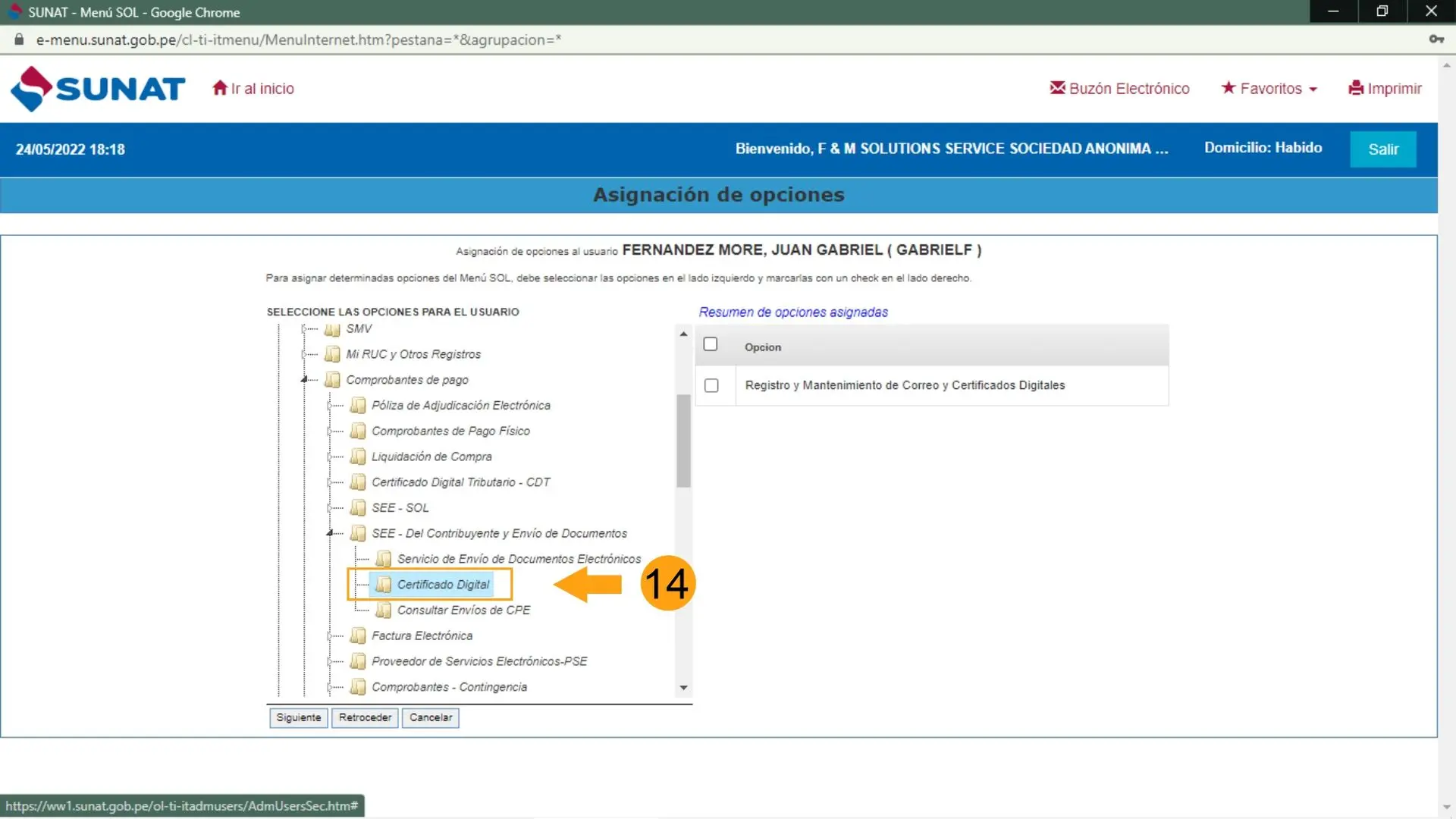Click the 24/05/2022 18:18 date text
This screenshot has height=819, width=1456.
click(x=71, y=149)
